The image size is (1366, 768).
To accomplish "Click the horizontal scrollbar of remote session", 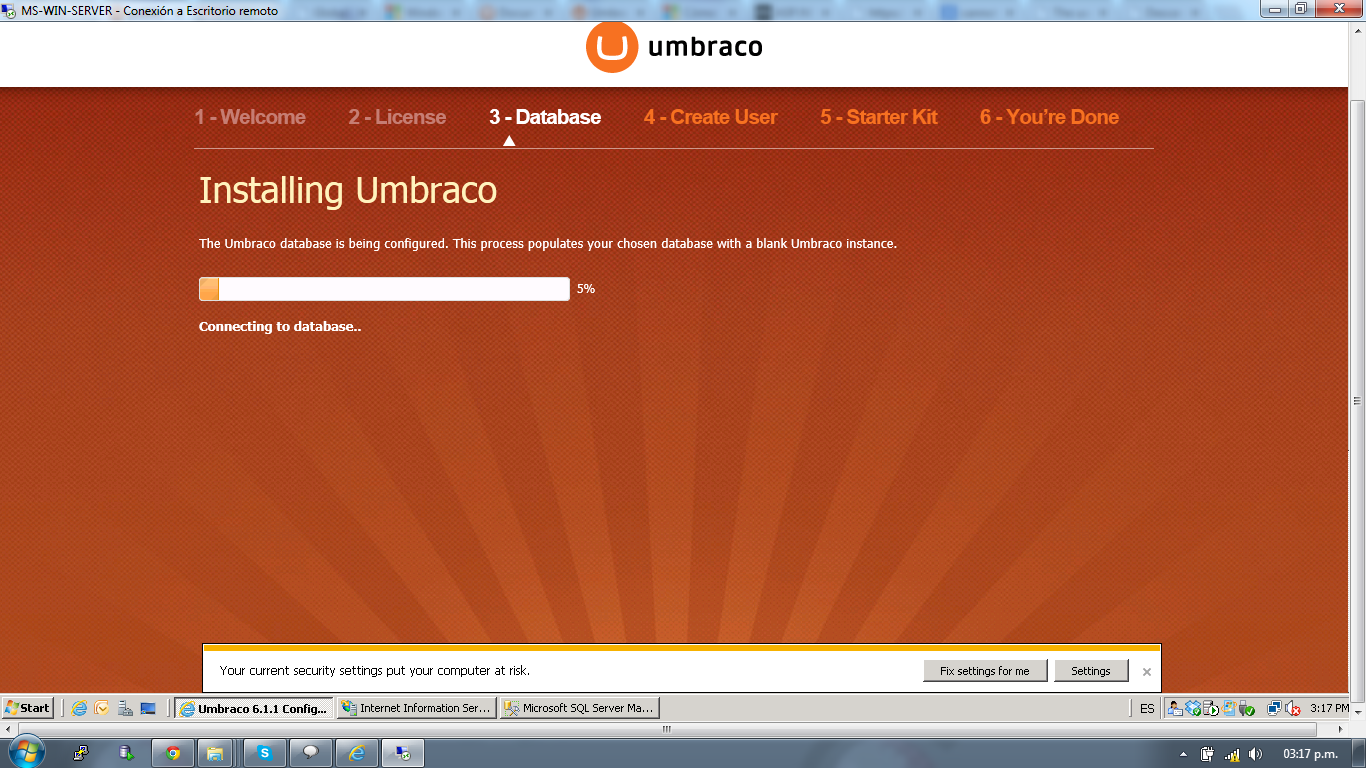I will 668,729.
